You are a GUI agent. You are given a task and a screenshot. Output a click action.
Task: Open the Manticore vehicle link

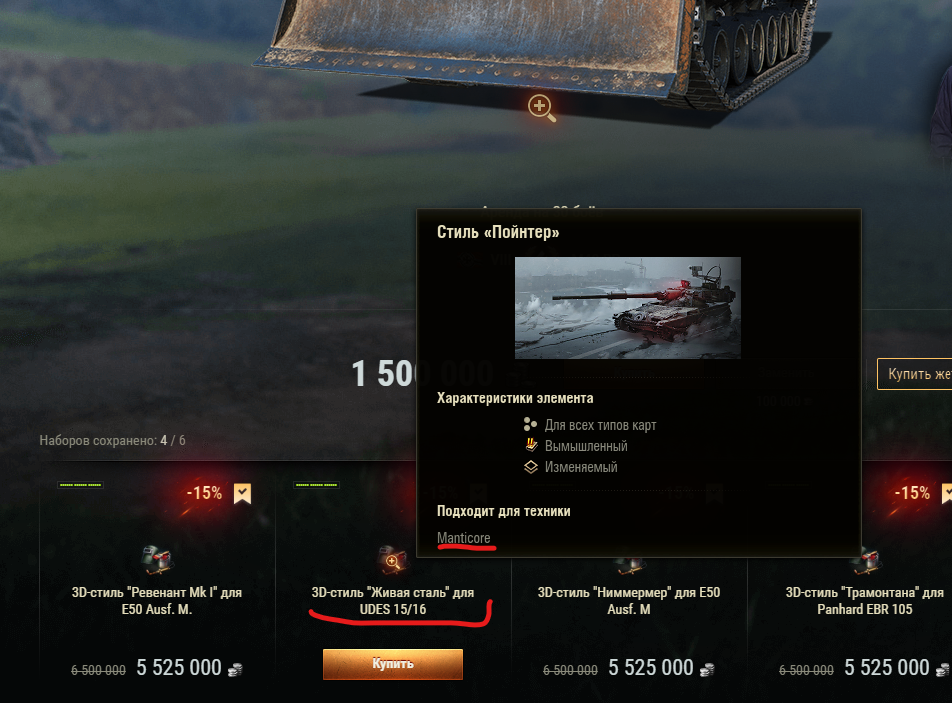click(x=464, y=538)
